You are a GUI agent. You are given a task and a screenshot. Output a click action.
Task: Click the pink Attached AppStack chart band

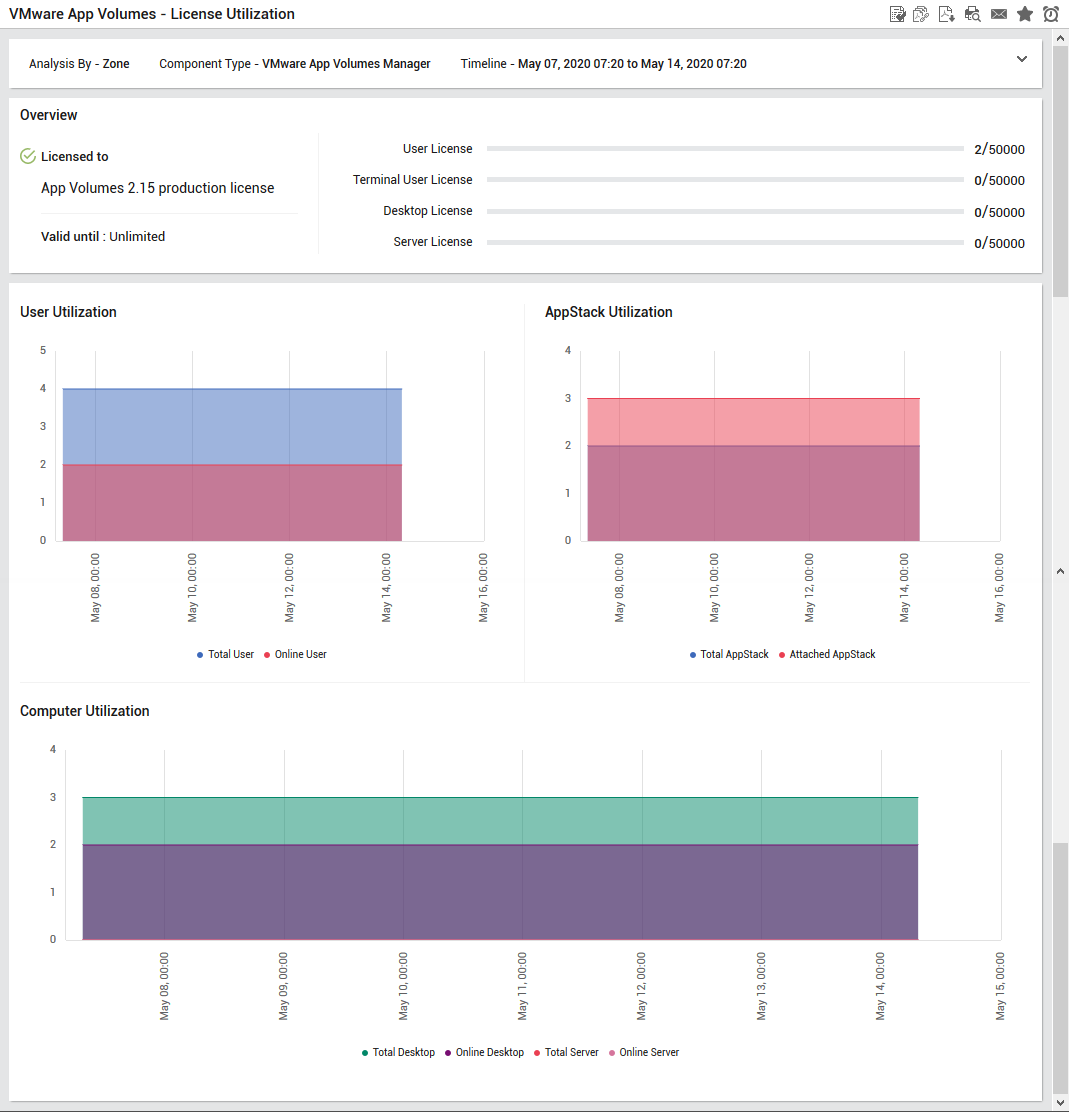(753, 422)
